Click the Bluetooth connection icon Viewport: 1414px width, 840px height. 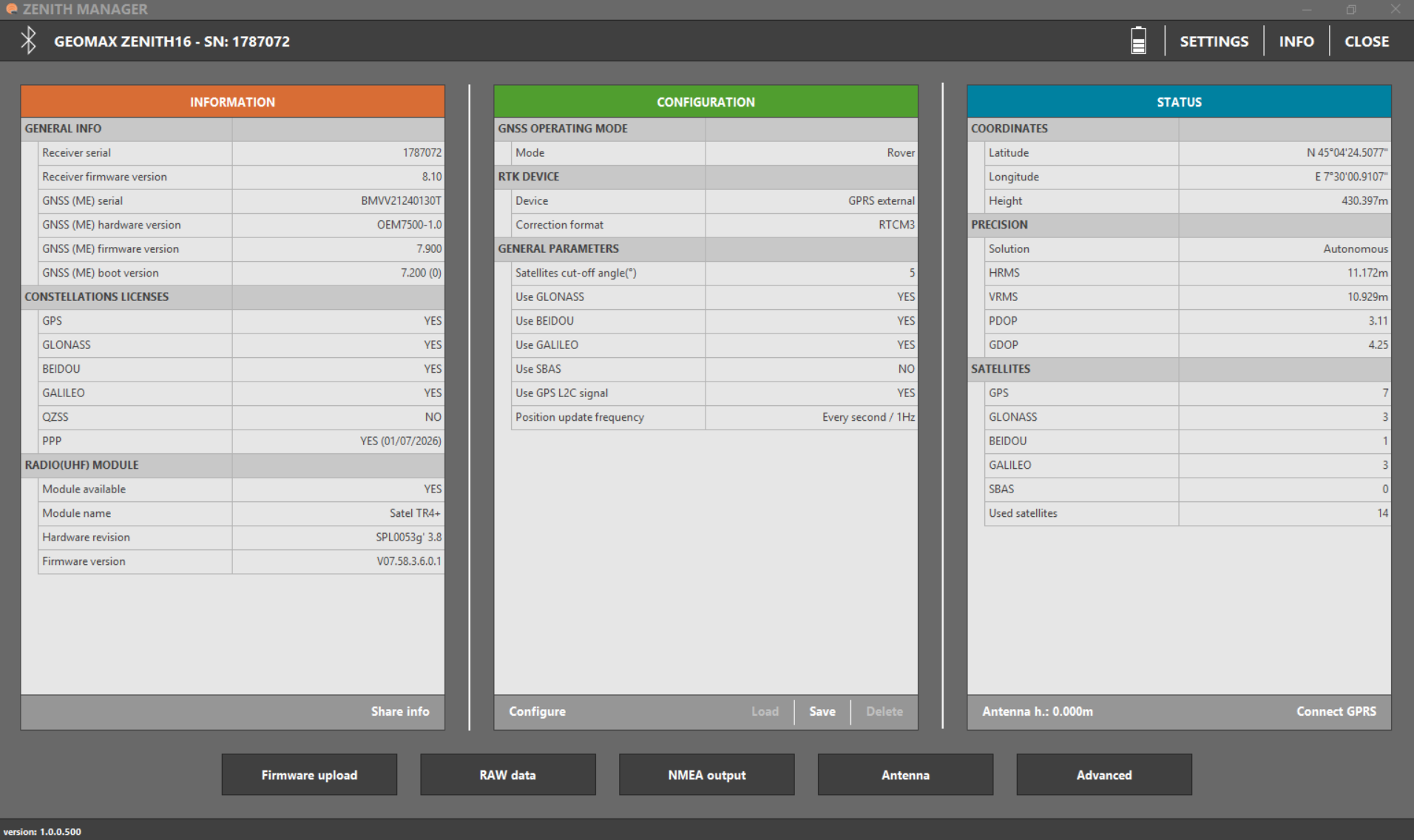[28, 41]
